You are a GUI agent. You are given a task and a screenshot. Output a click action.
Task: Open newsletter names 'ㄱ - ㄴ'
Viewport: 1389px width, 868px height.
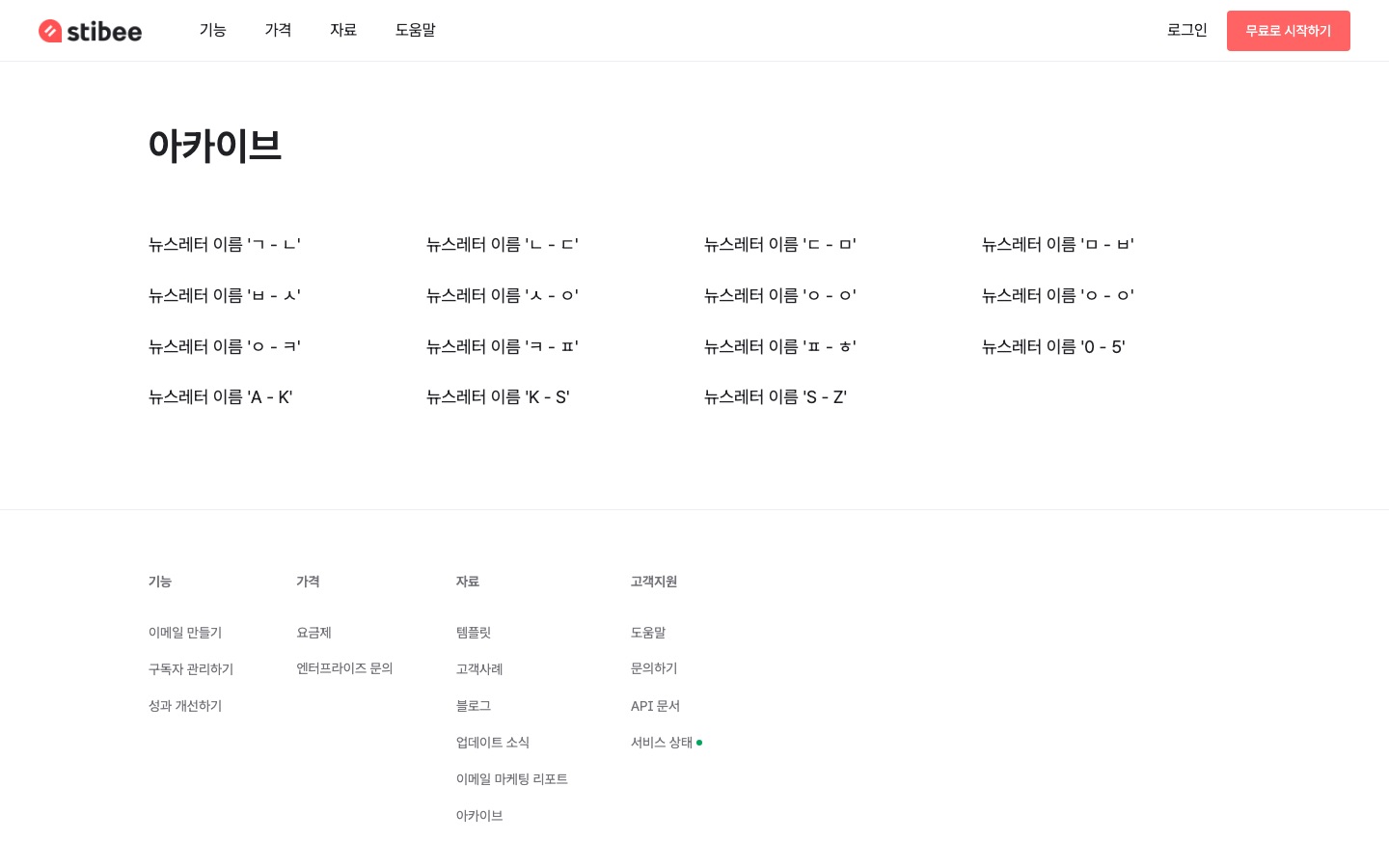click(x=225, y=245)
